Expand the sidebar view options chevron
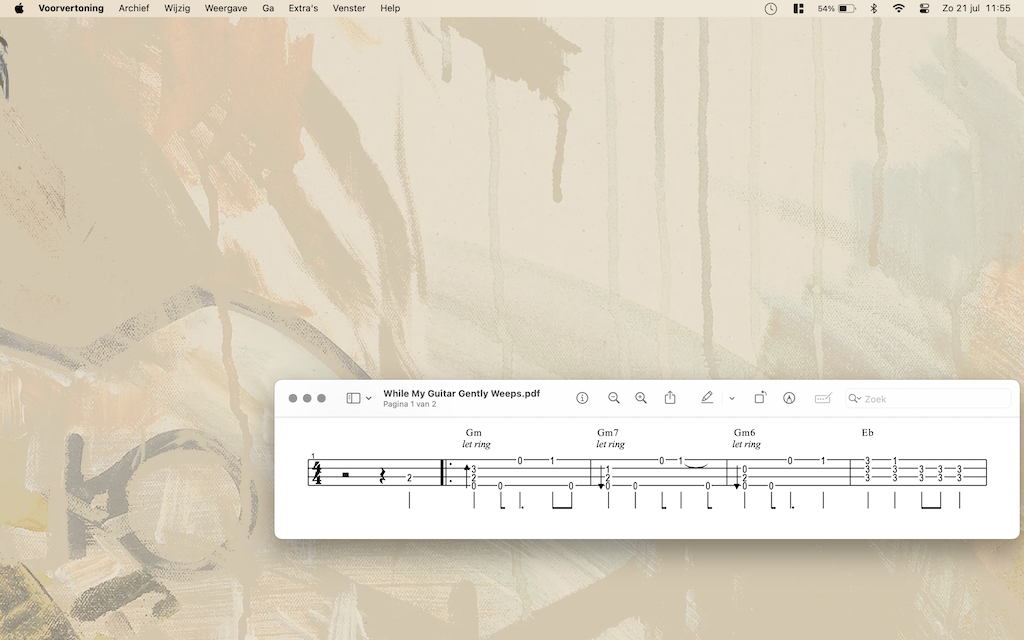This screenshot has height=640, width=1024. [369, 398]
